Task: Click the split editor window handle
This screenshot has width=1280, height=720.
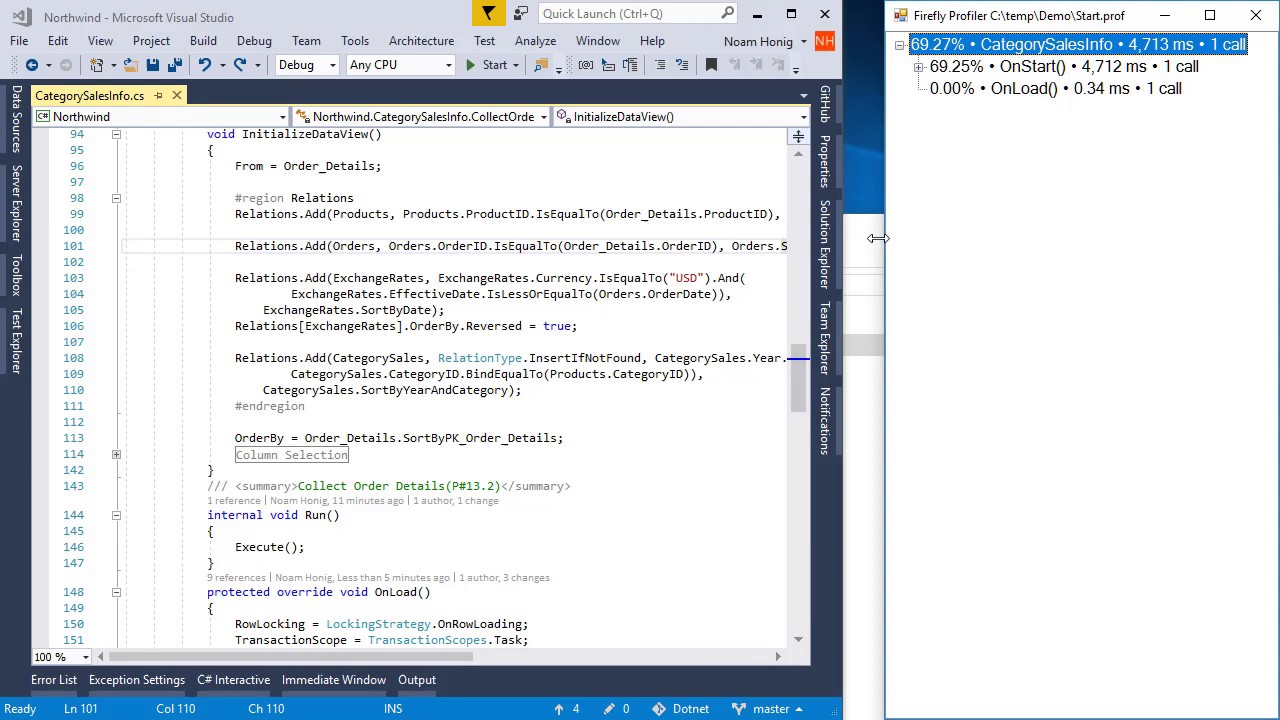Action: 798,135
